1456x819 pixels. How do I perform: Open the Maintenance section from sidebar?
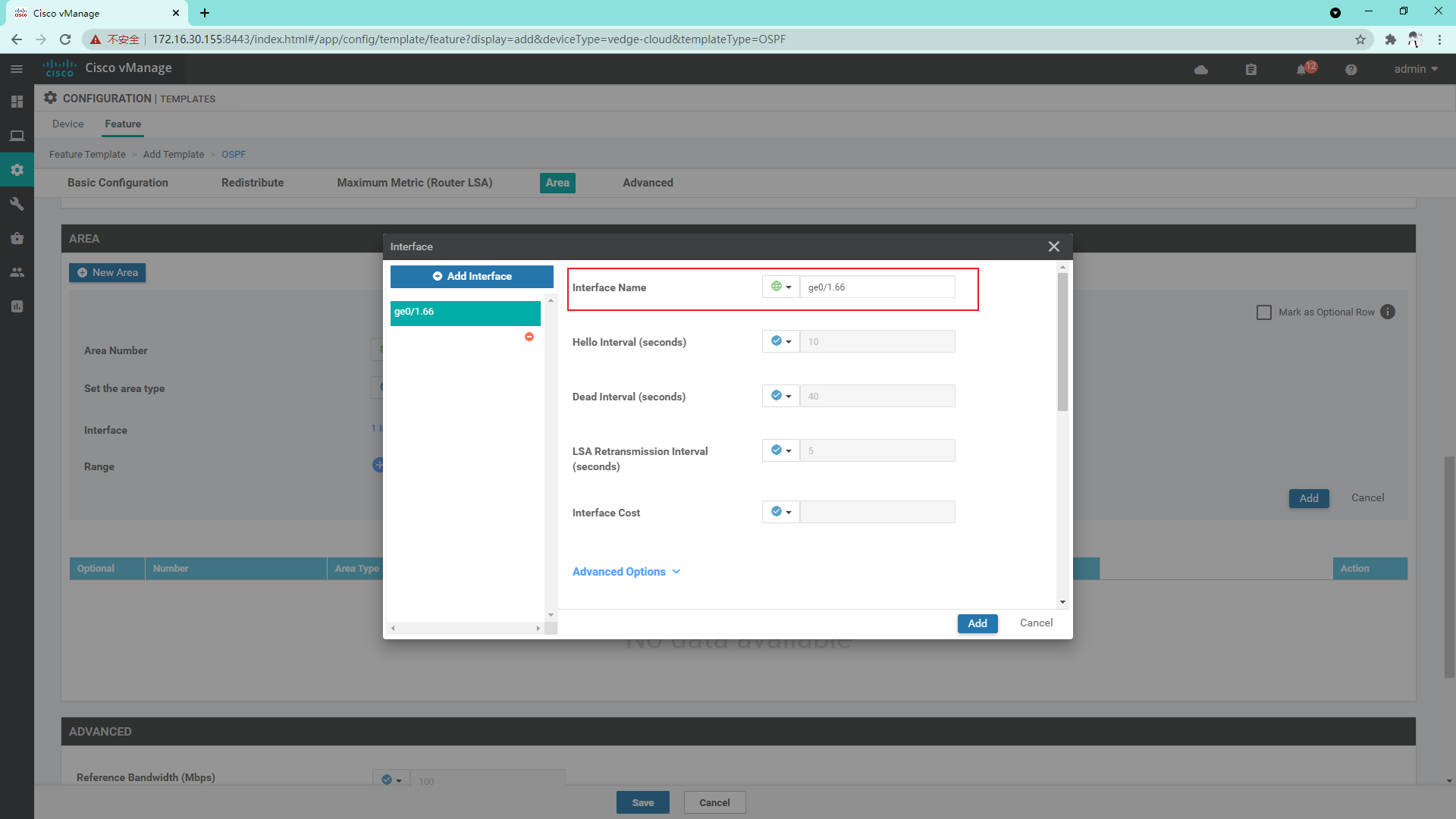click(16, 237)
